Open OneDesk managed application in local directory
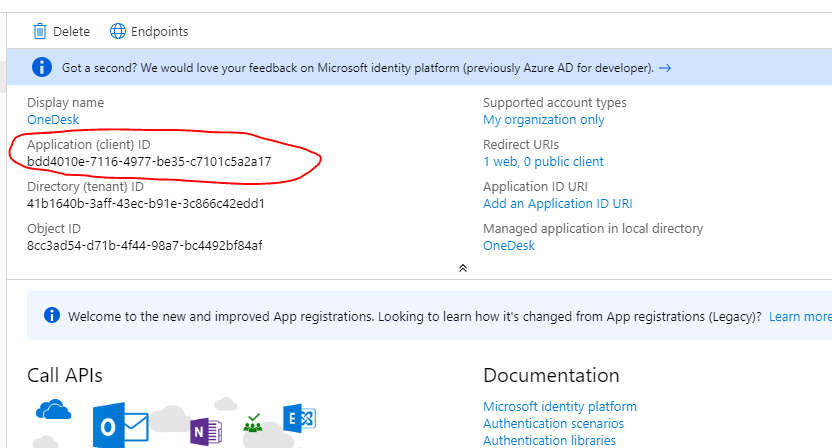832x448 pixels. point(509,245)
